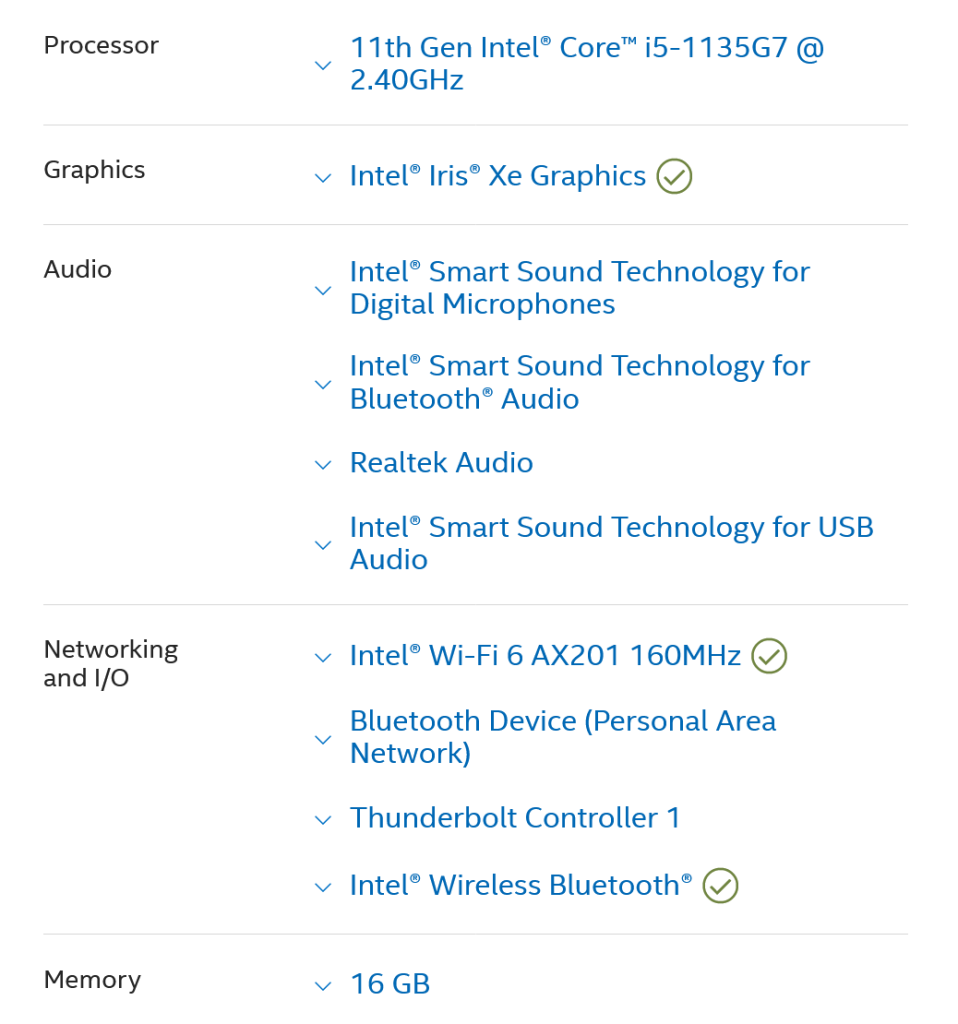
Task: Open the Thunderbolt Controller 1 link
Action: [x=514, y=818]
